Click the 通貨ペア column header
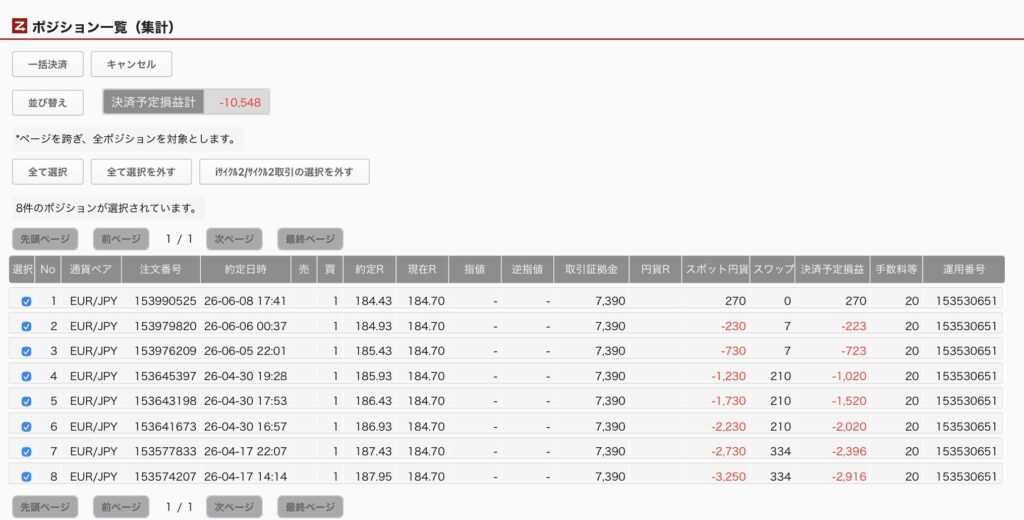 click(x=91, y=269)
